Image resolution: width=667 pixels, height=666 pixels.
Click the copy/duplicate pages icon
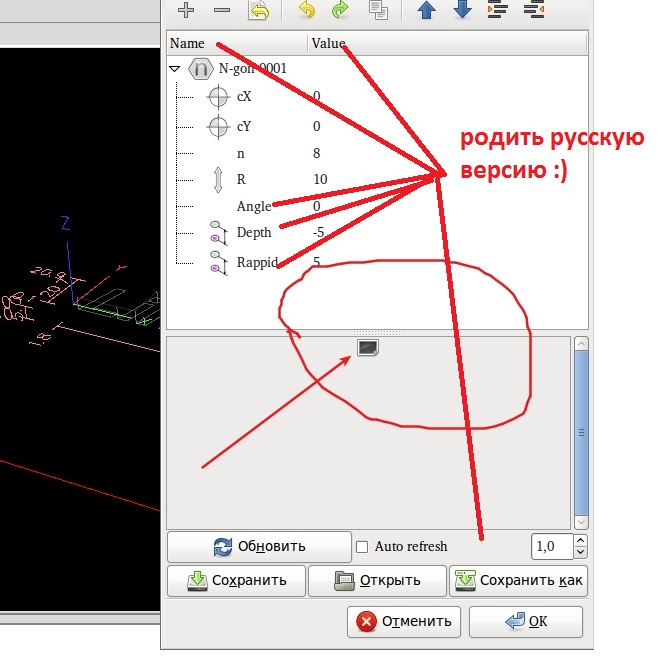pos(378,10)
